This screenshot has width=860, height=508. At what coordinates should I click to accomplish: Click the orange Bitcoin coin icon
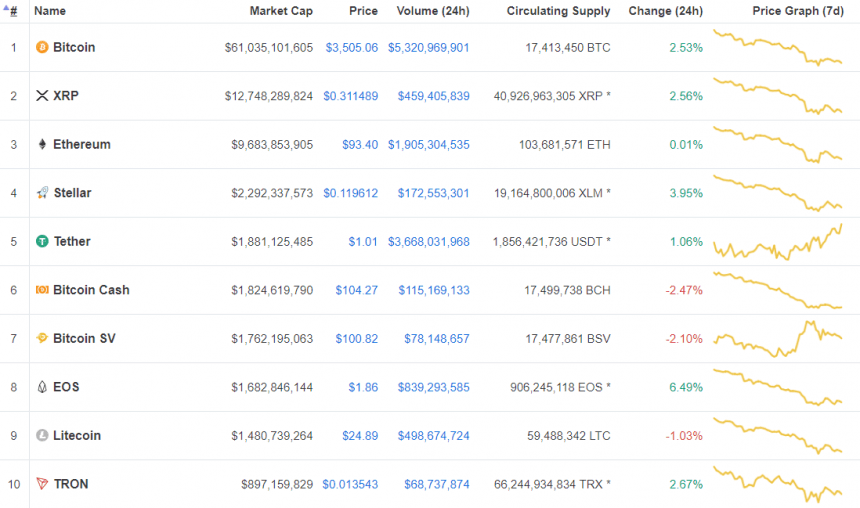[42, 47]
